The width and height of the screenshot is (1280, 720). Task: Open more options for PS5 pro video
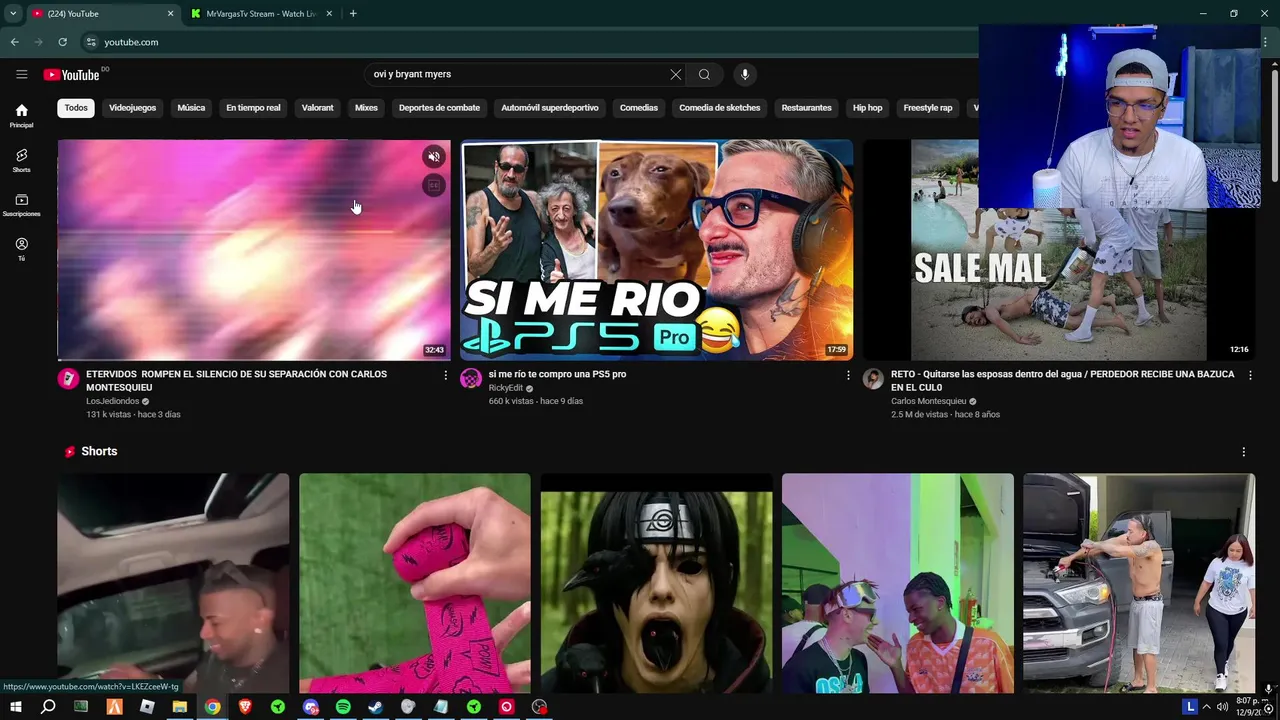pos(848,375)
